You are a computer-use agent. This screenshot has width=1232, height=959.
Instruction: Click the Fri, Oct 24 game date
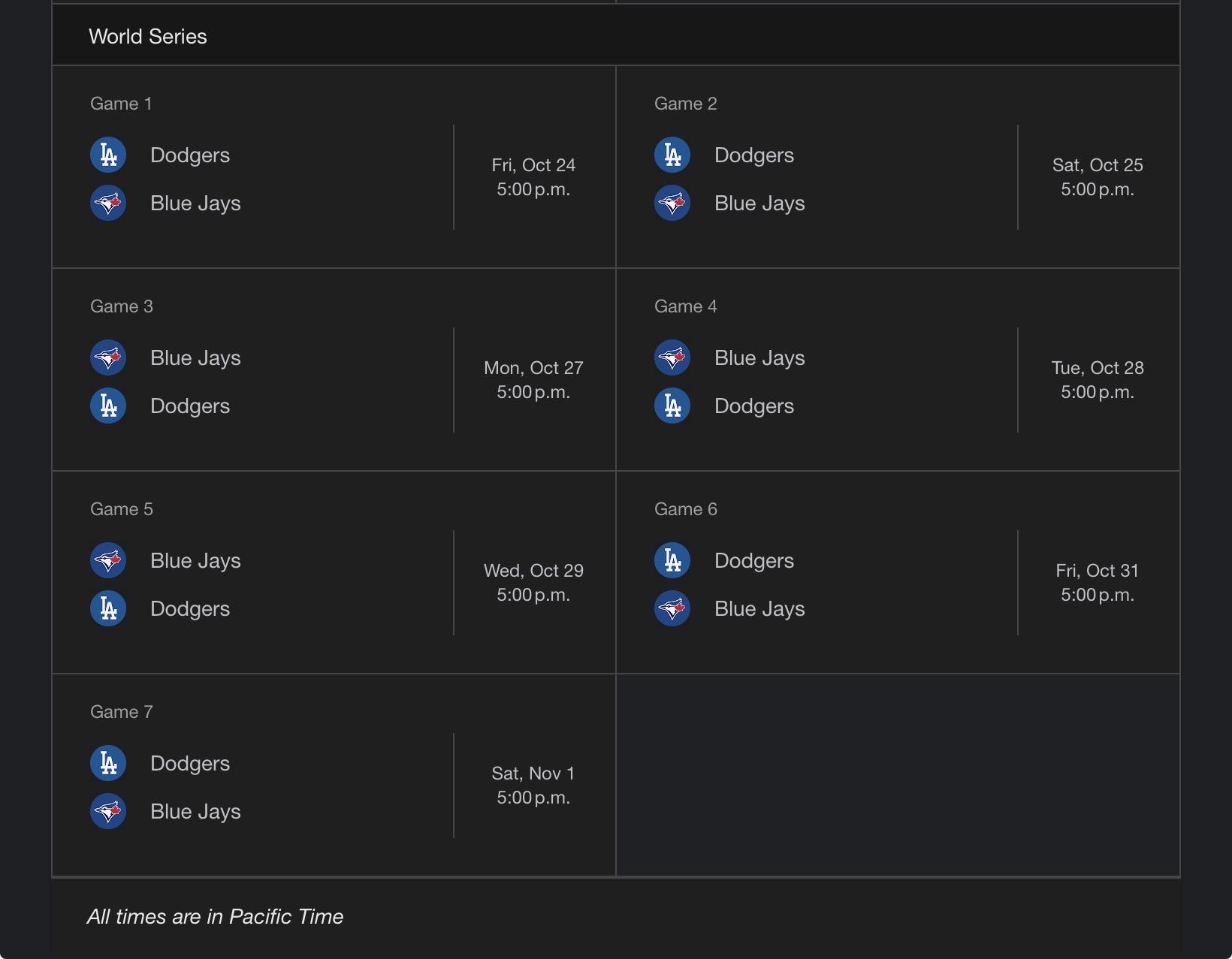[x=533, y=165]
